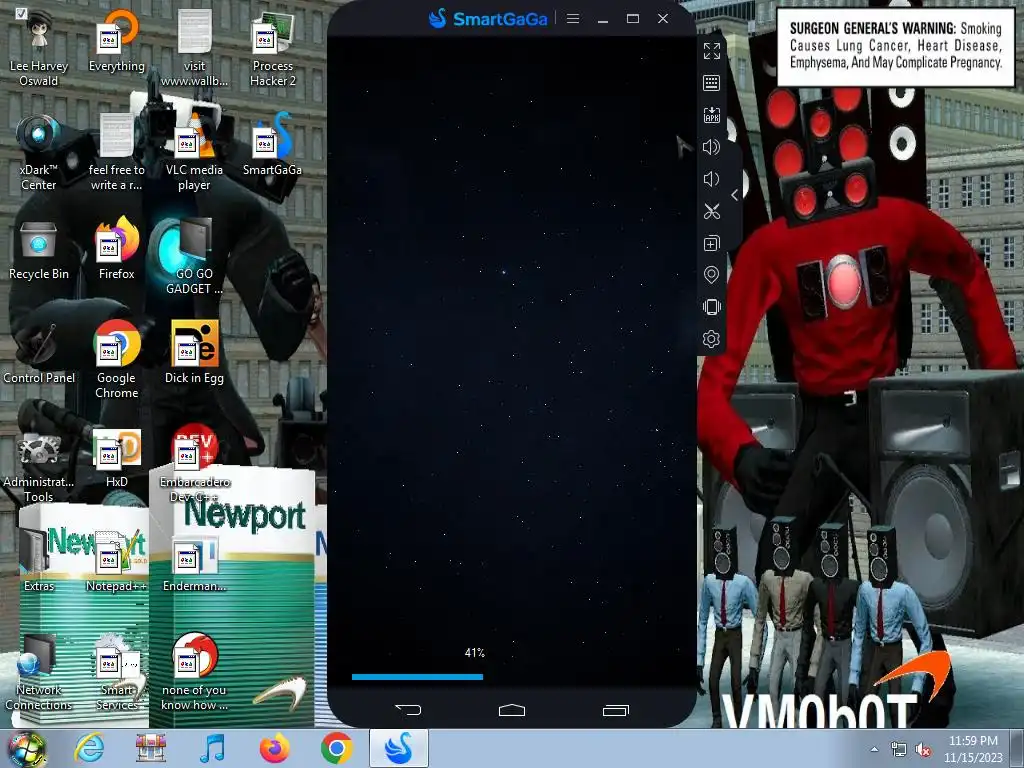
Task: Collapse the SmartGaGa side toolbar arrow
Action: coord(735,195)
